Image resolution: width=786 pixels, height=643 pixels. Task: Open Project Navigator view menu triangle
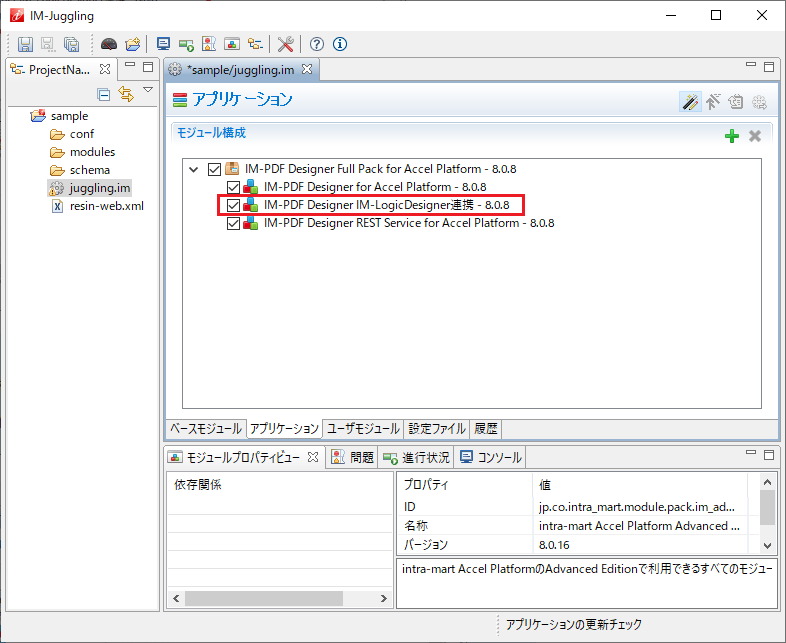tap(148, 90)
